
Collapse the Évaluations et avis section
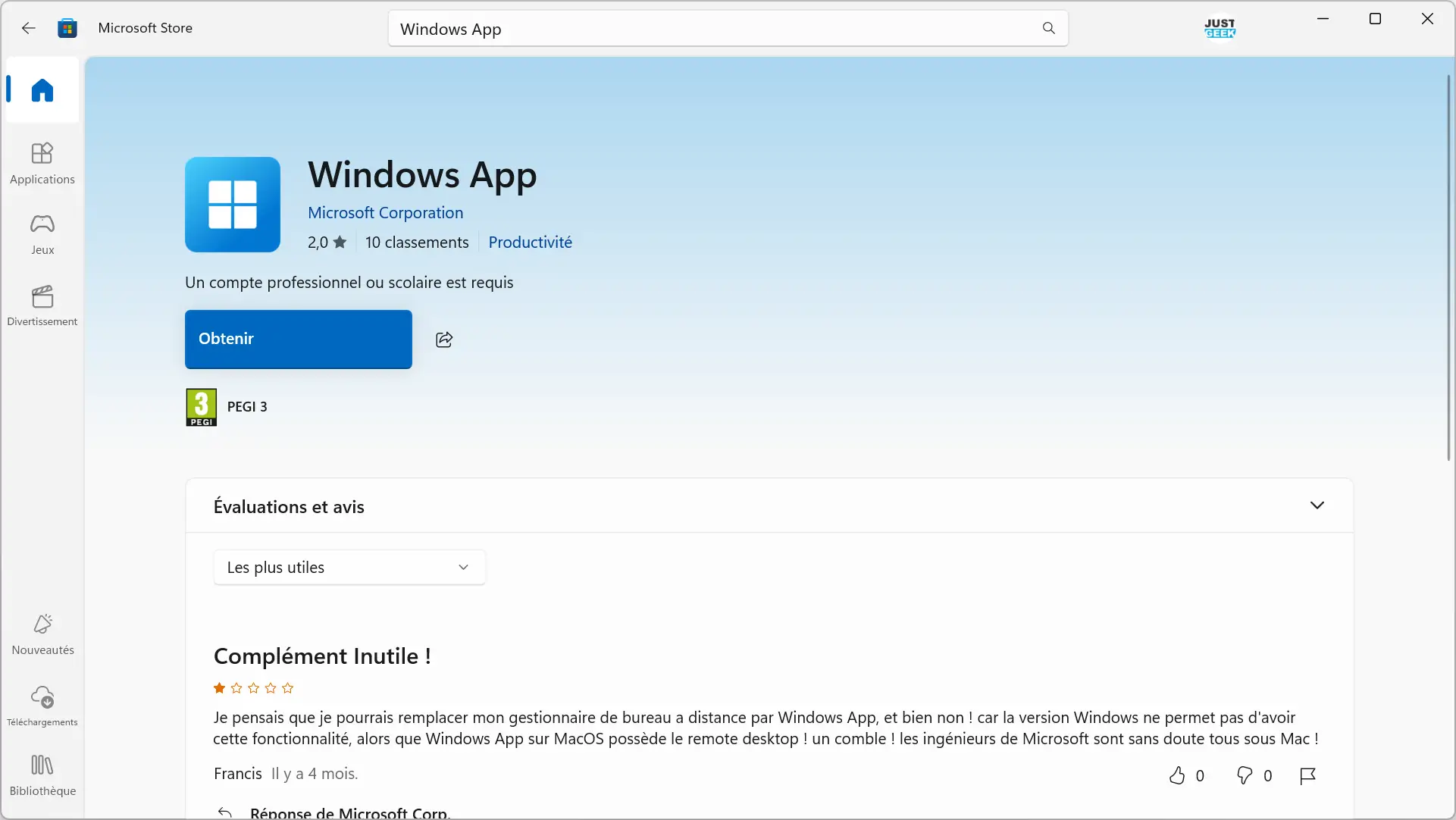click(x=1317, y=505)
